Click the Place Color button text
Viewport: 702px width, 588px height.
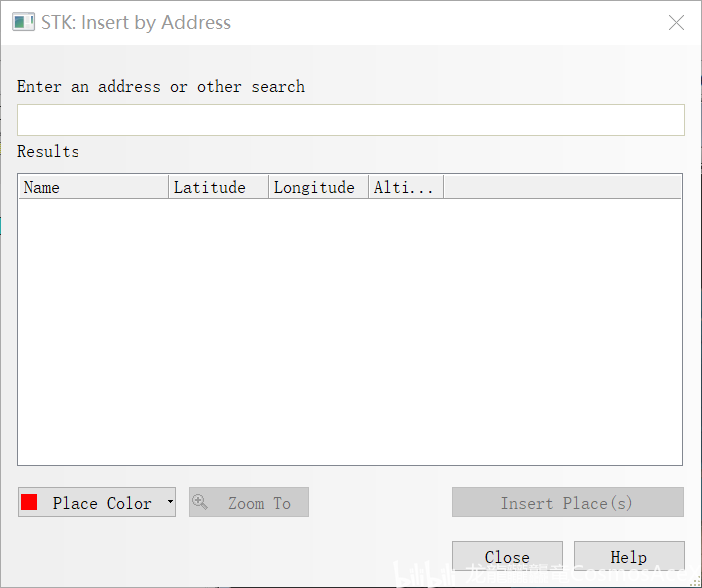(x=102, y=503)
